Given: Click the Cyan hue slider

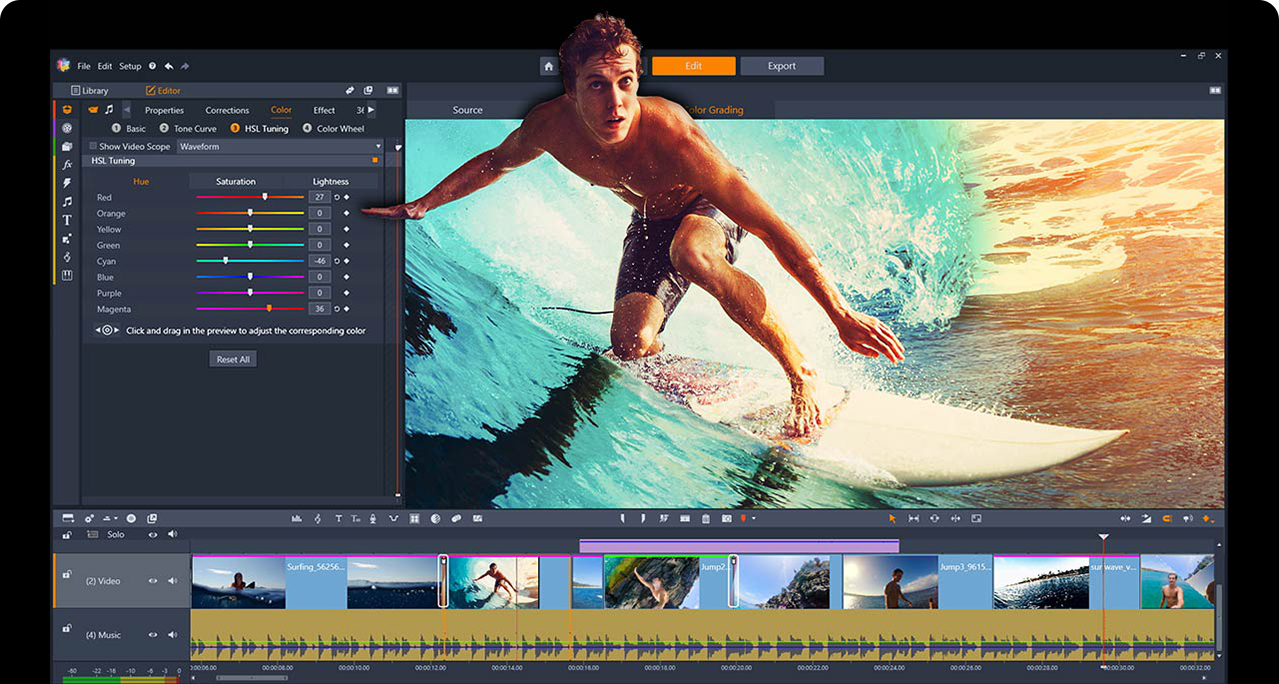Looking at the screenshot, I should (x=250, y=261).
